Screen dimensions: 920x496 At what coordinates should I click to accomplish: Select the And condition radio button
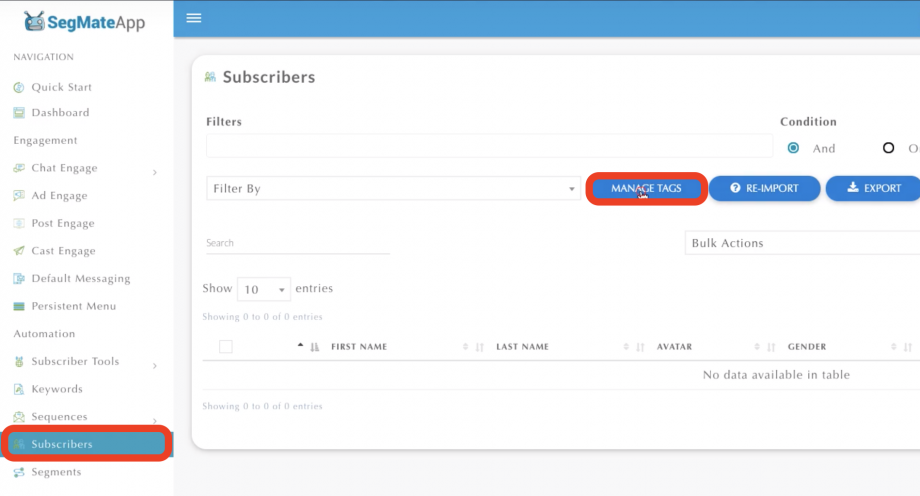click(x=794, y=148)
